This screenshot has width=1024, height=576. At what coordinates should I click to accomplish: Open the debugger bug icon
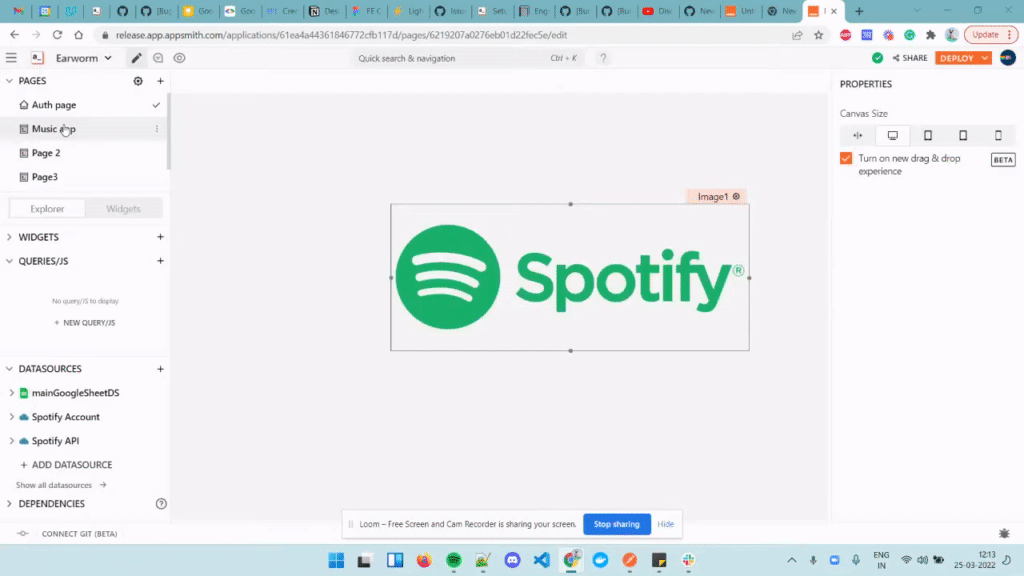[1004, 534]
